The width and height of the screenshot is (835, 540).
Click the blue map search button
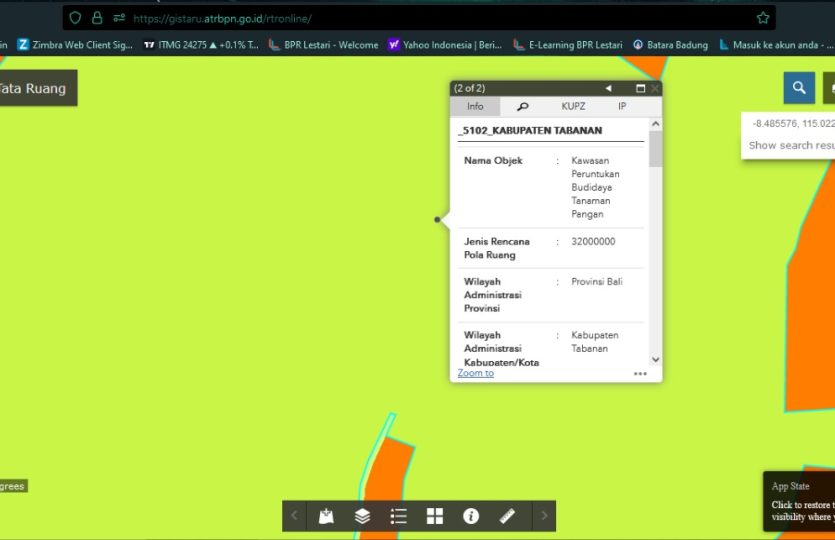coord(798,88)
